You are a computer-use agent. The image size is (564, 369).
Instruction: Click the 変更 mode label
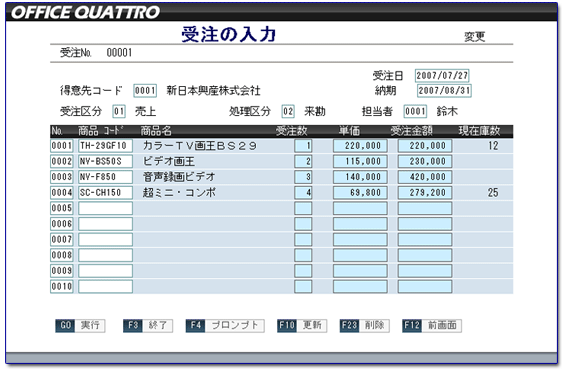(x=475, y=36)
